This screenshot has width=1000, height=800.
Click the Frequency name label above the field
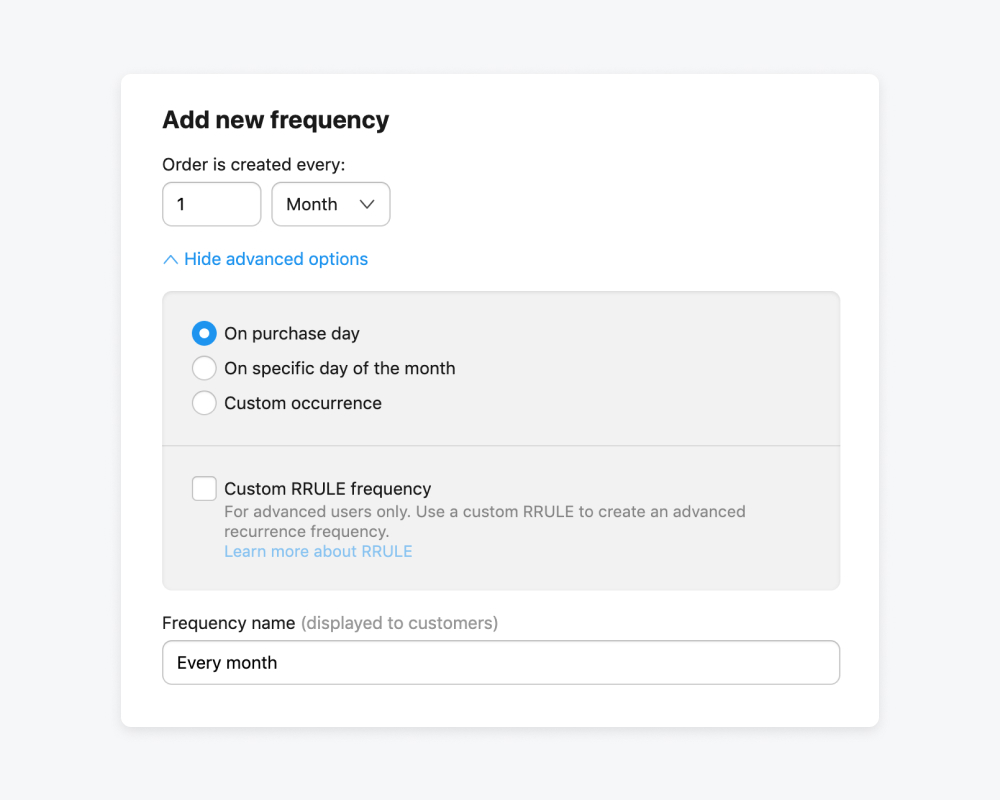click(x=228, y=623)
